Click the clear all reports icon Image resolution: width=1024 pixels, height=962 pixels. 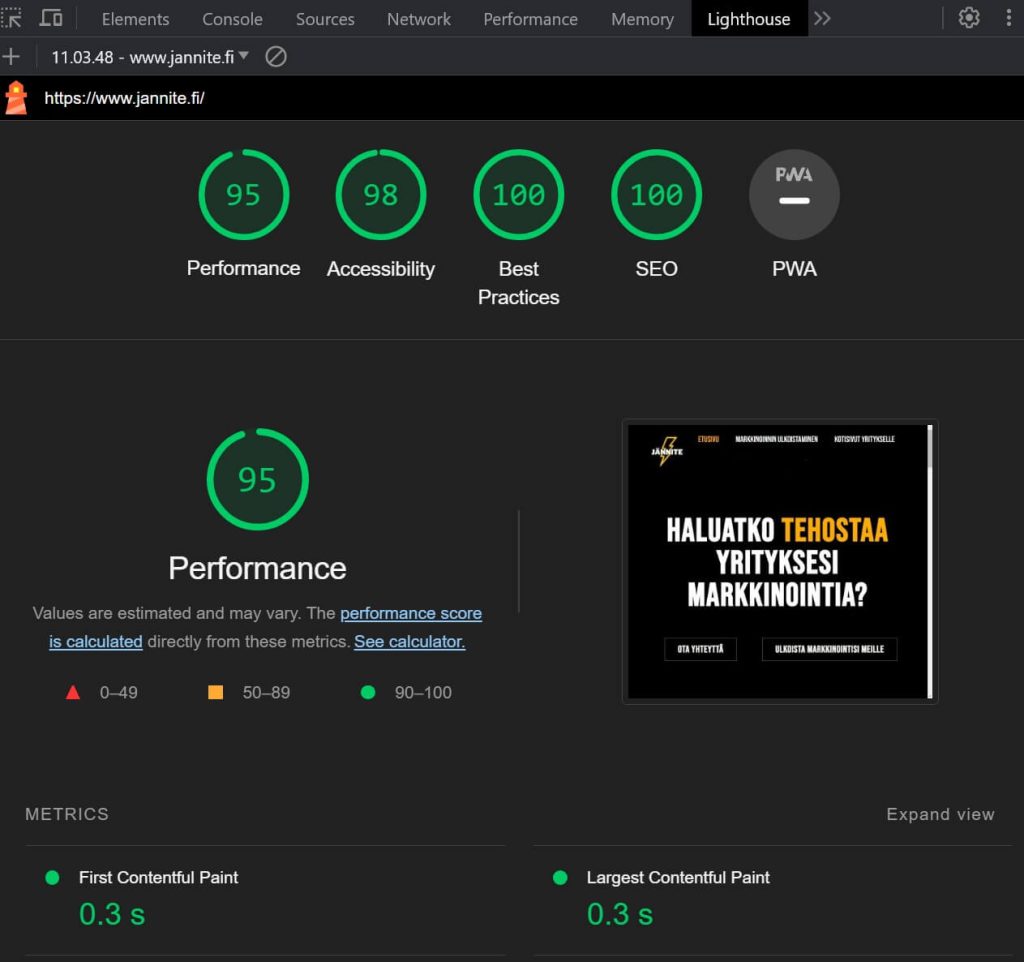(276, 57)
